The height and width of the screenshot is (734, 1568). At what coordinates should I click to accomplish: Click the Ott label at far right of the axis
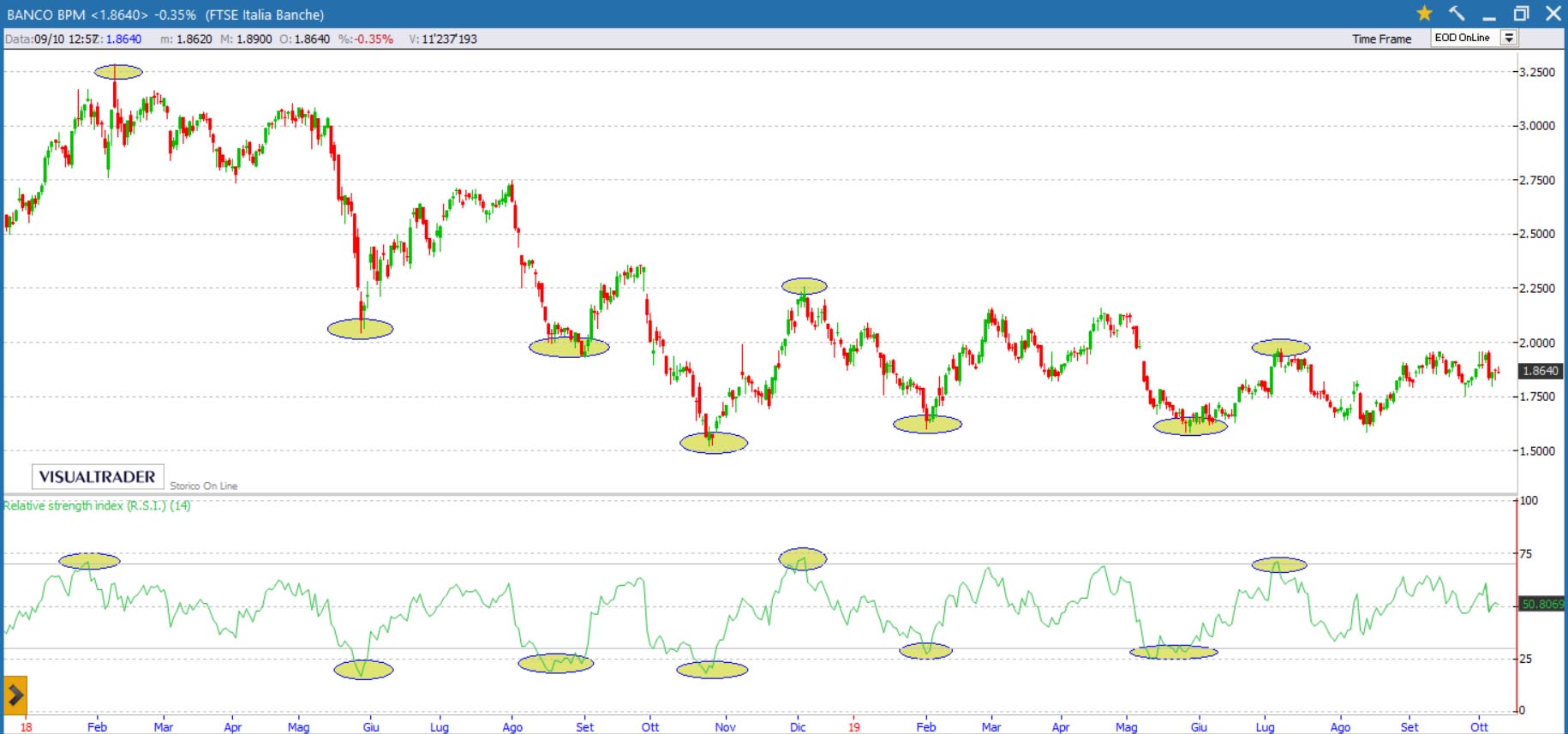click(x=1479, y=726)
